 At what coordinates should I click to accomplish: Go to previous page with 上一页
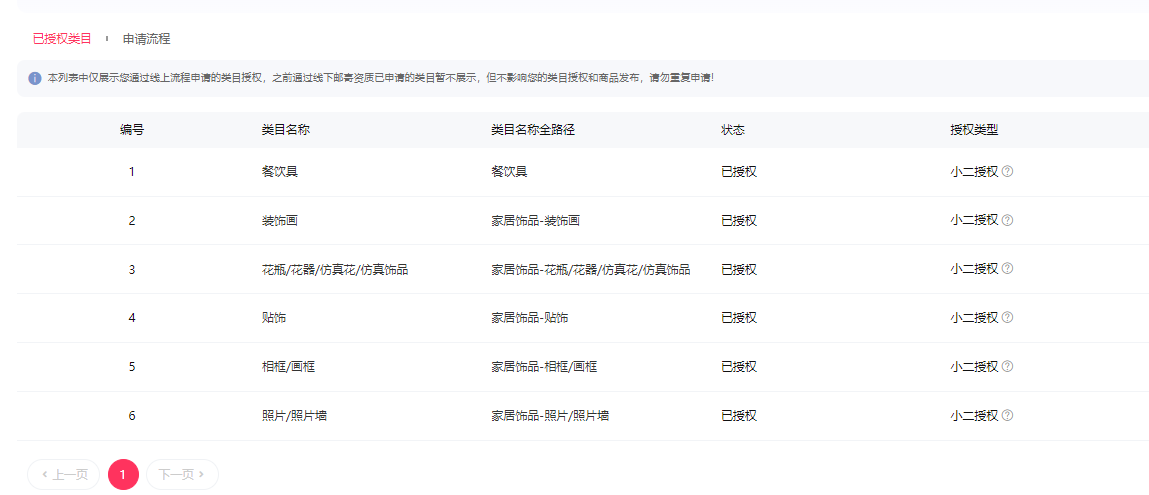64,475
